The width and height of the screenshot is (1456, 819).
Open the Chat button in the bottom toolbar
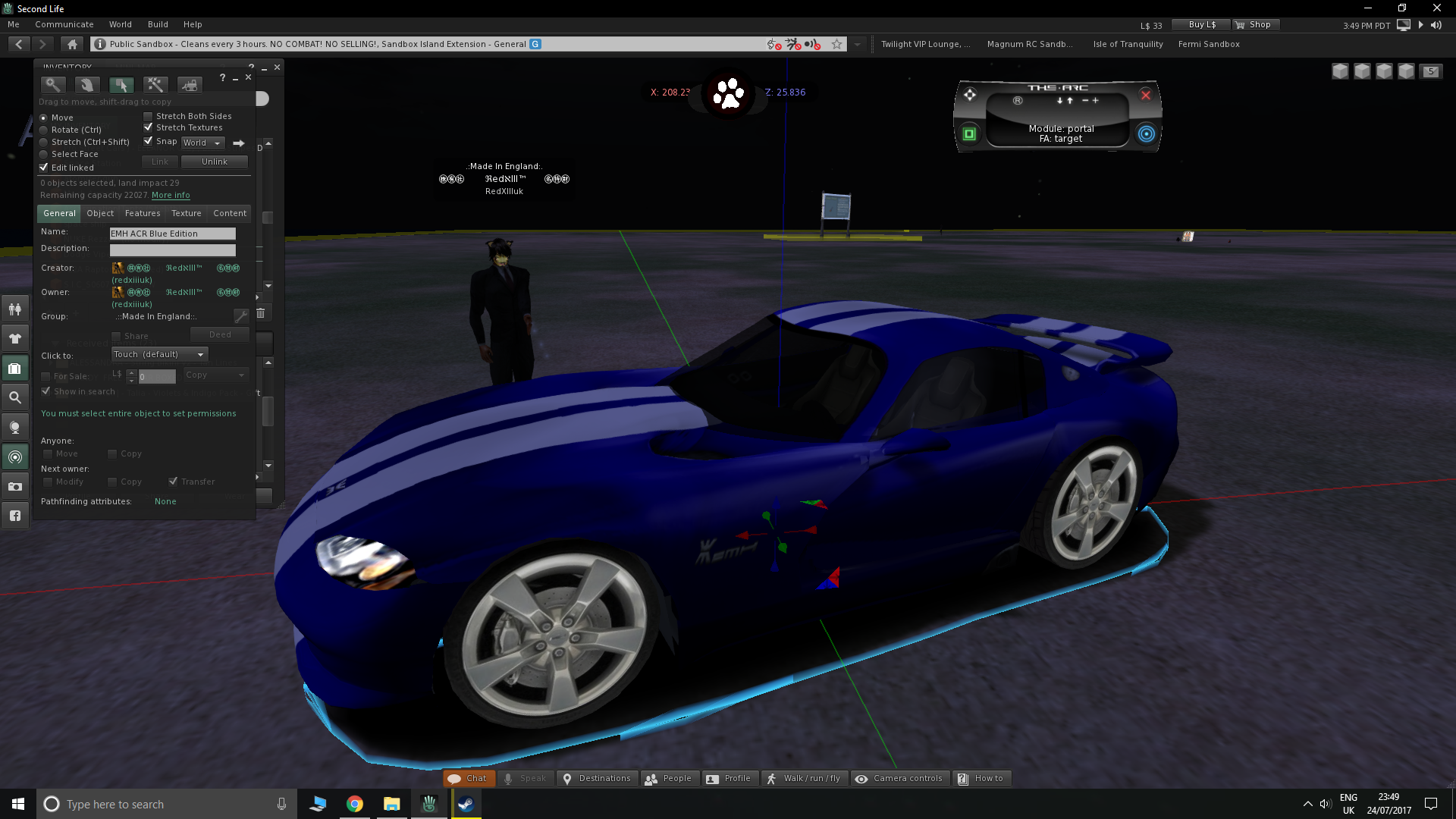click(468, 778)
